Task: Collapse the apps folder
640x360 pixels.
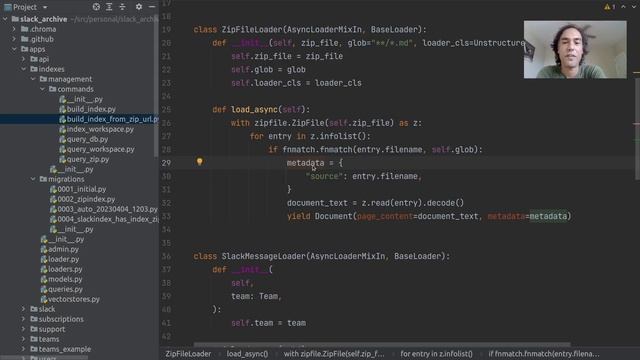Action: coord(14,49)
